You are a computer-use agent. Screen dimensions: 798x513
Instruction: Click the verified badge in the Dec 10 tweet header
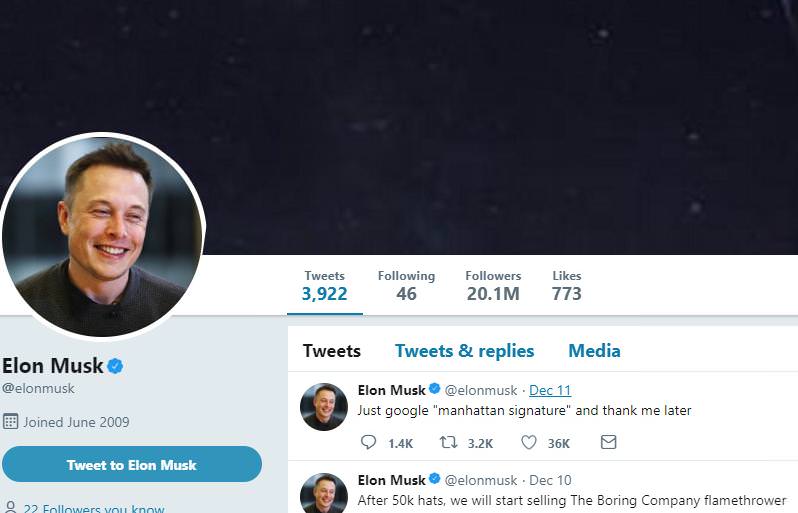[435, 478]
